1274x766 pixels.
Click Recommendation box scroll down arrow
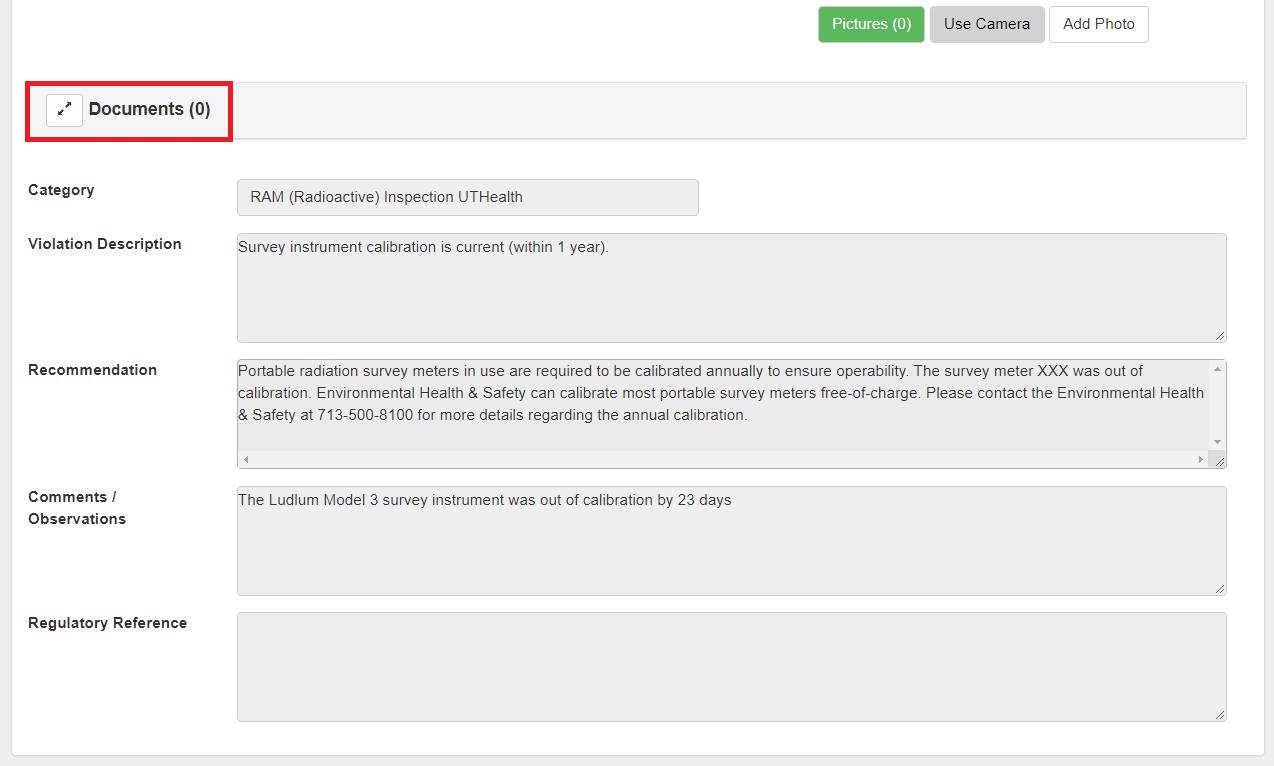(1217, 442)
